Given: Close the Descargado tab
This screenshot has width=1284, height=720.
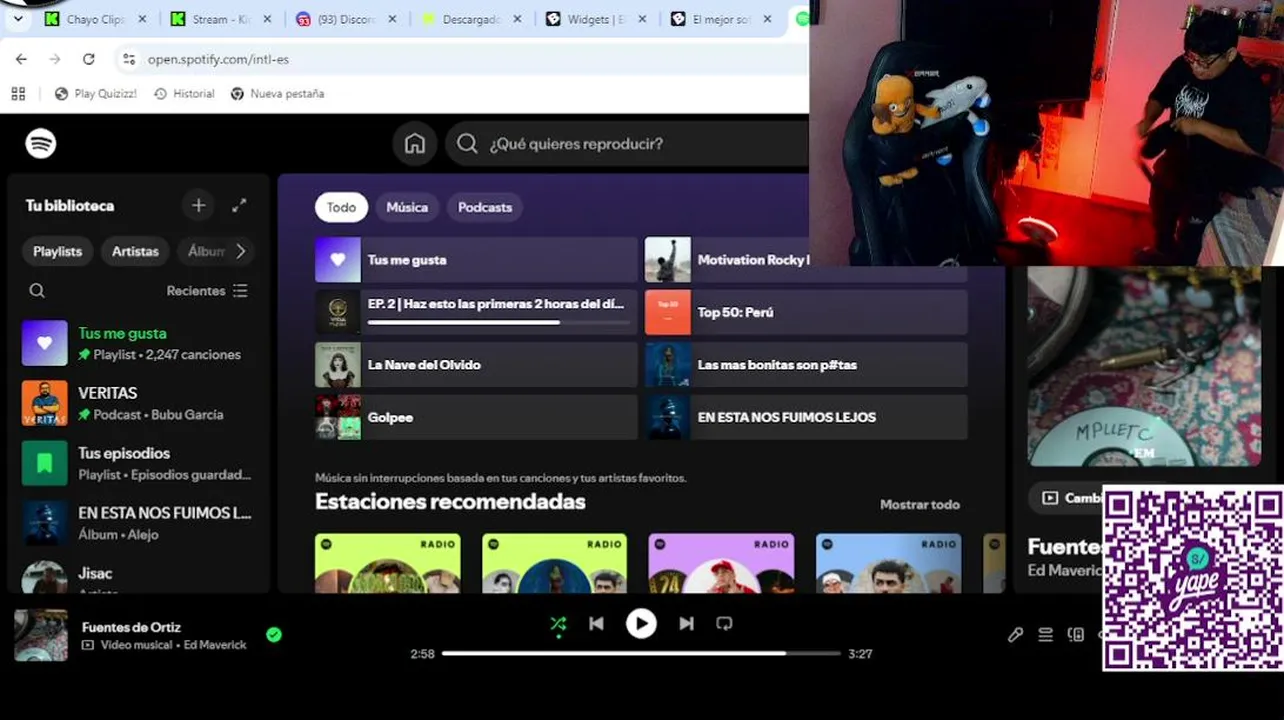Looking at the screenshot, I should click(x=517, y=19).
